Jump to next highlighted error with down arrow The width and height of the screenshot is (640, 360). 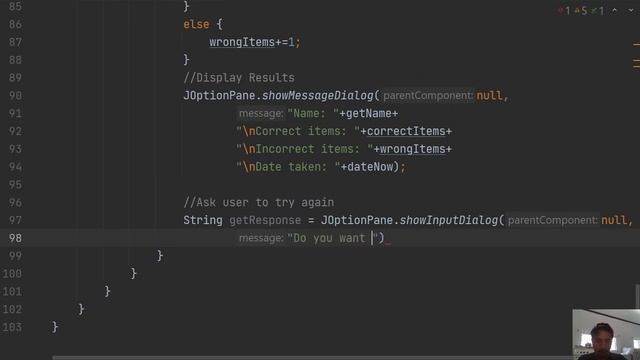click(x=631, y=11)
